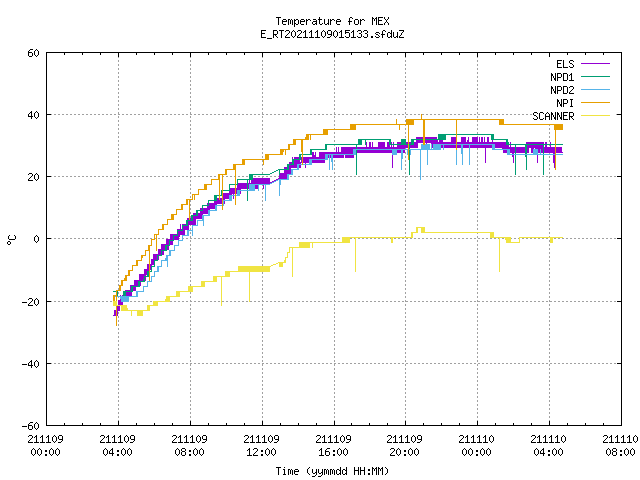Click the x-axis label 211109 00:00
Image resolution: width=640 pixels, height=480 pixels.
coord(45,446)
